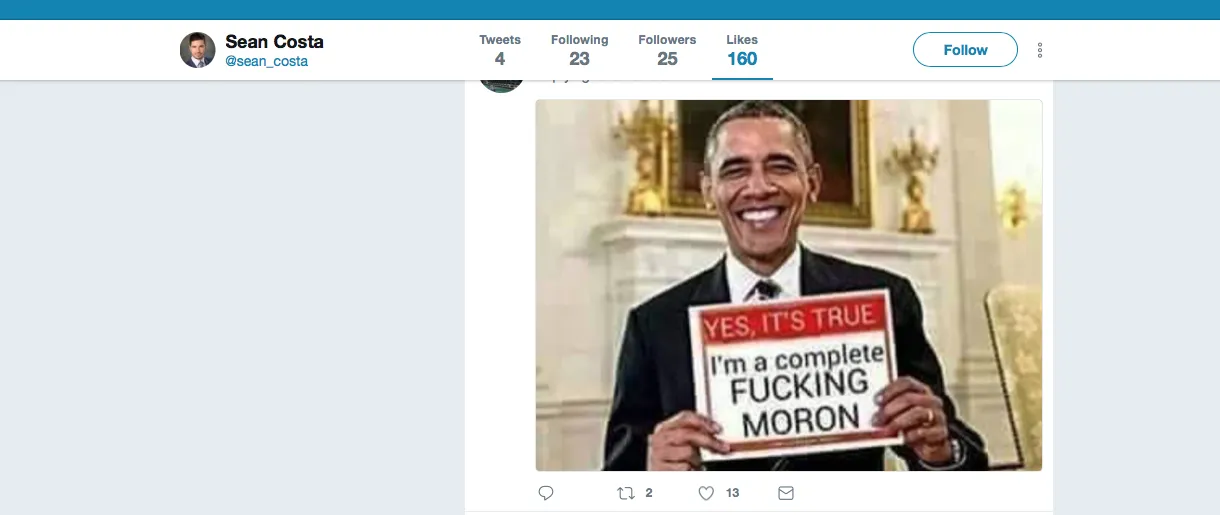
Task: Click the Followers count number 25
Action: click(x=667, y=59)
